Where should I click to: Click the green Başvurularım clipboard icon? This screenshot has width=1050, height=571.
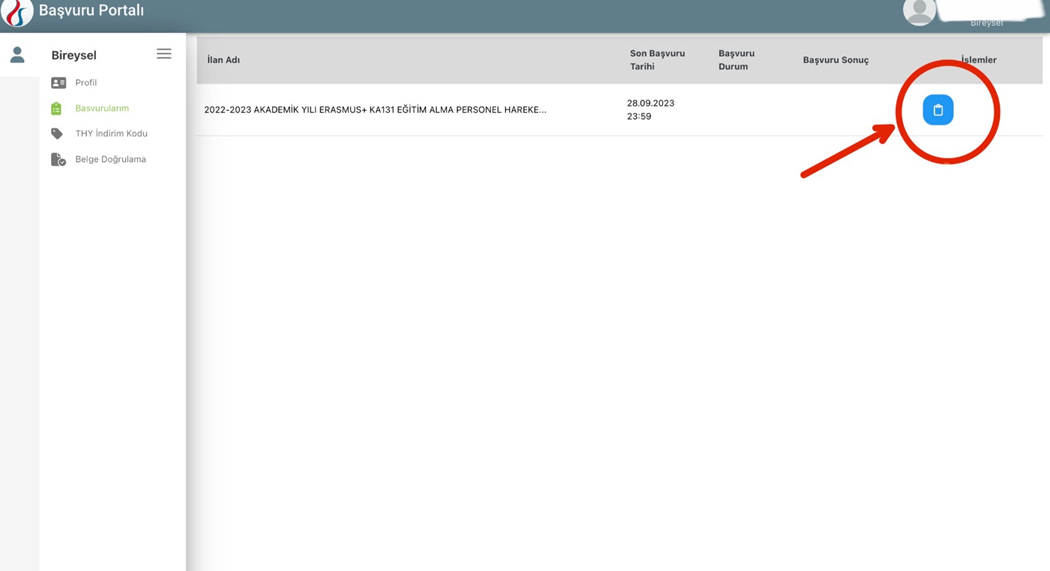(x=57, y=108)
